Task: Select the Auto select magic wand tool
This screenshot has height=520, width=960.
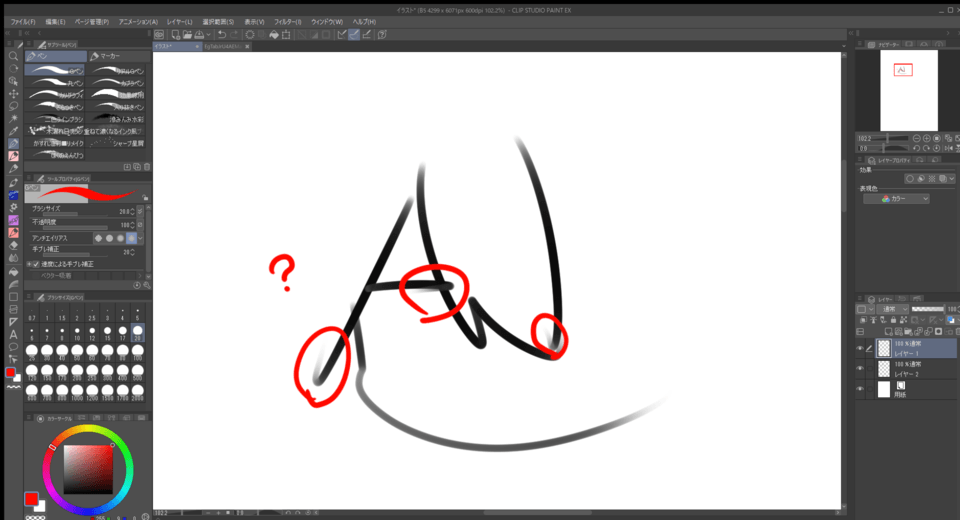Action: (13, 118)
